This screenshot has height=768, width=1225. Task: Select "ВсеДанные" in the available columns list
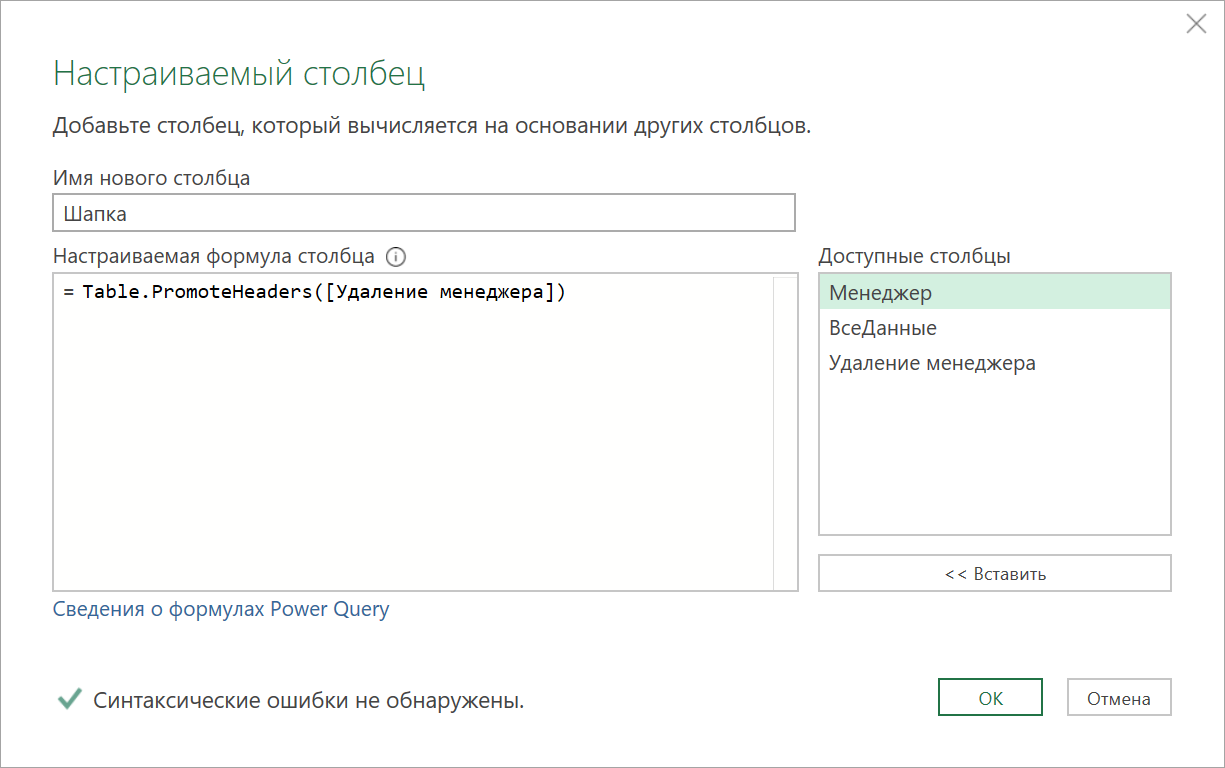995,328
